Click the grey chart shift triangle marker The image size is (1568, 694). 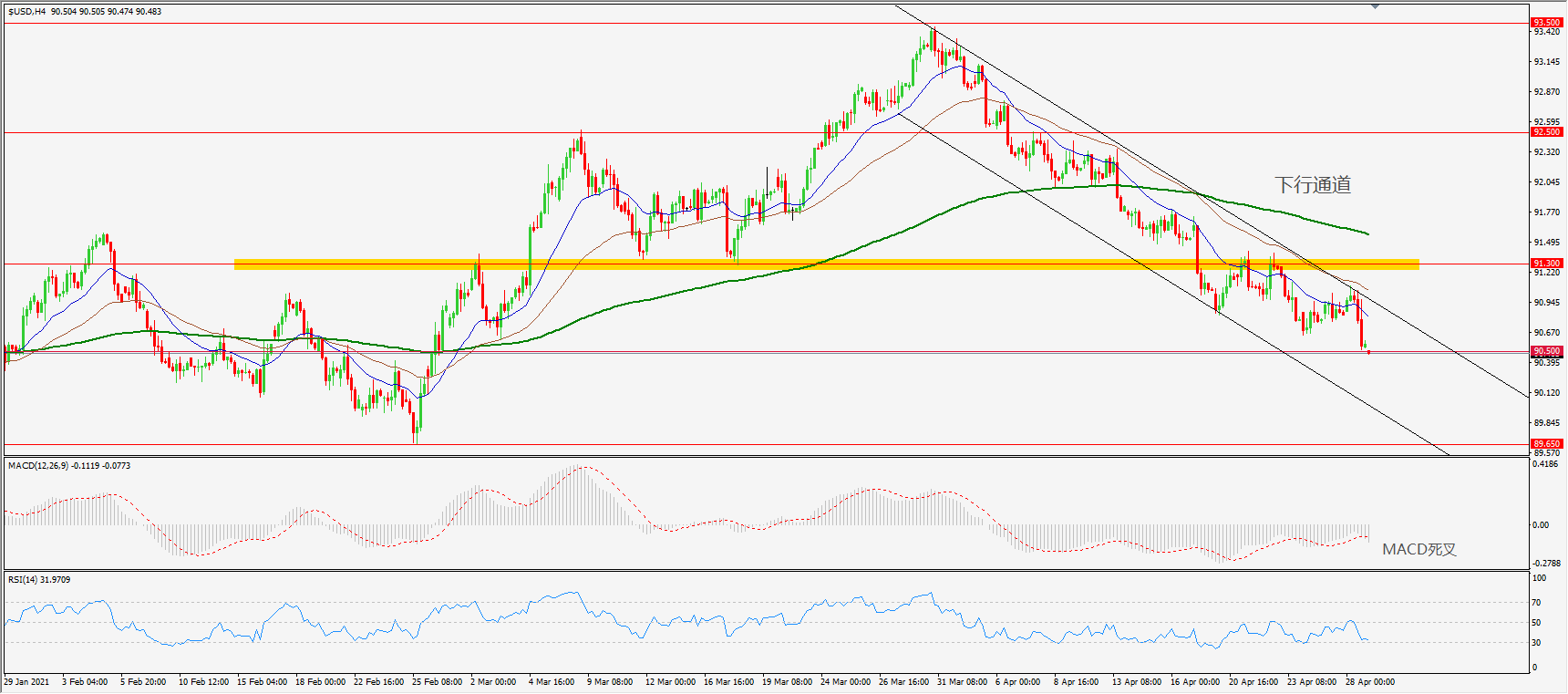pyautogui.click(x=1375, y=6)
